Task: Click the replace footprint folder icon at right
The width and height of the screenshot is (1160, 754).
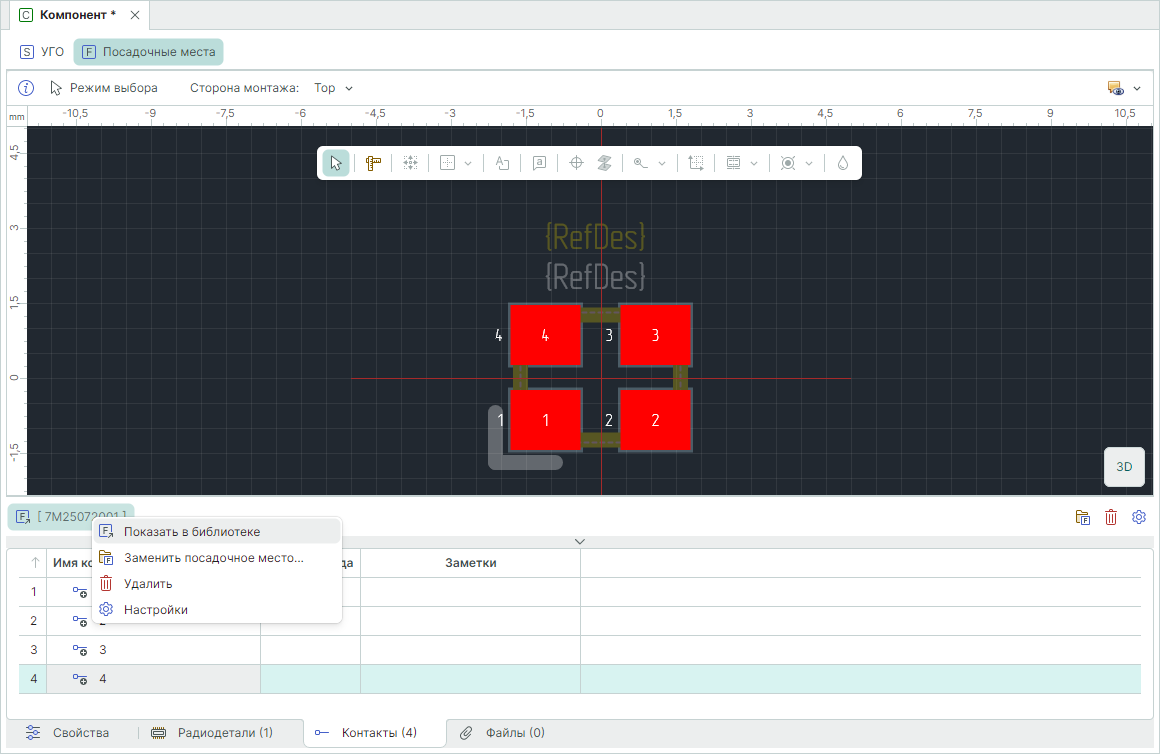Action: click(x=1083, y=517)
